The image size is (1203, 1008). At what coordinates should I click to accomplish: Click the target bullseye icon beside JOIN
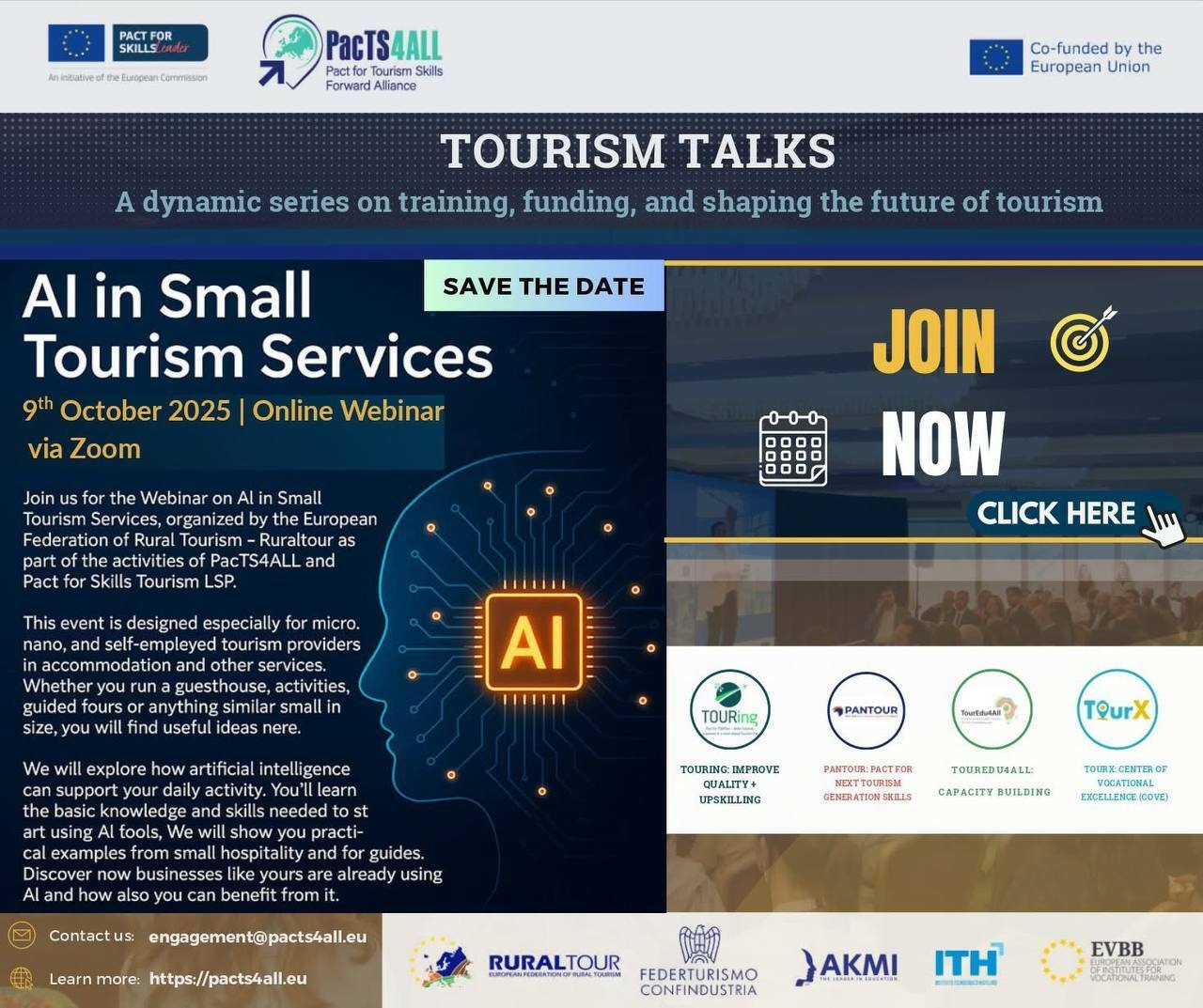click(x=1082, y=339)
